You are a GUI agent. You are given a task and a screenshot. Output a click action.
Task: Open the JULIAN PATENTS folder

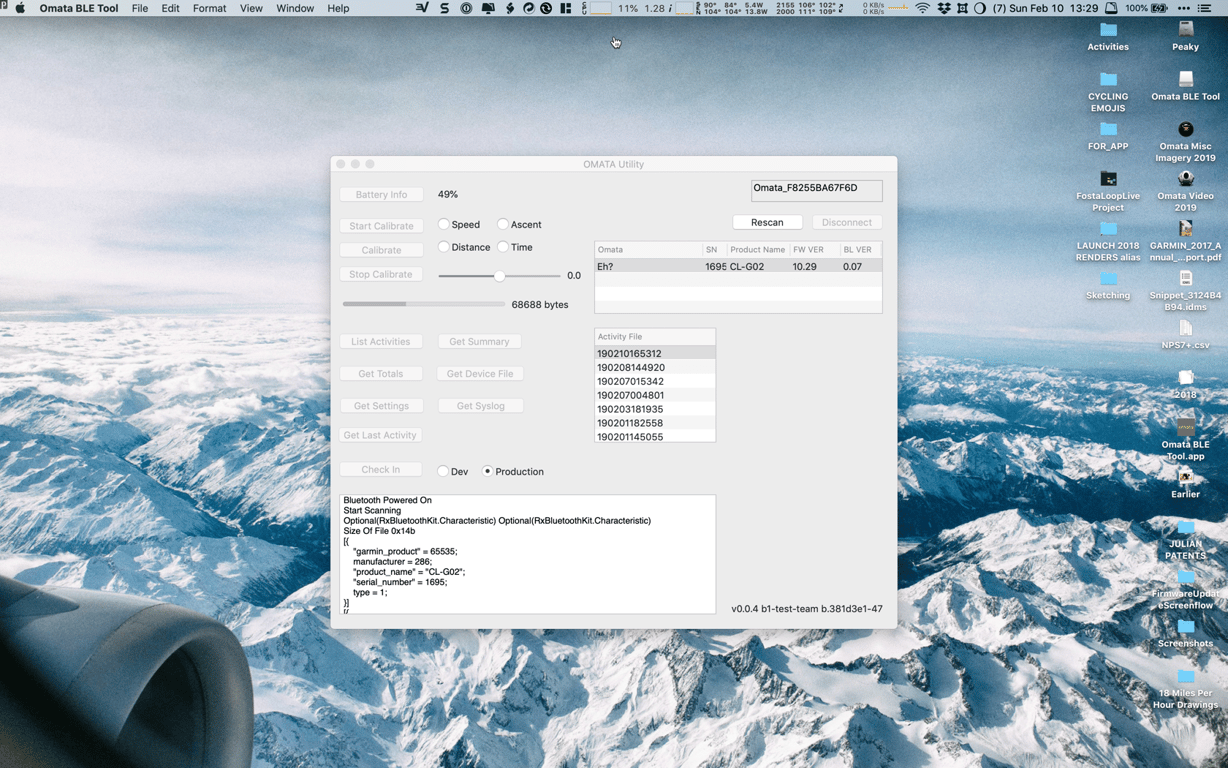click(1185, 527)
